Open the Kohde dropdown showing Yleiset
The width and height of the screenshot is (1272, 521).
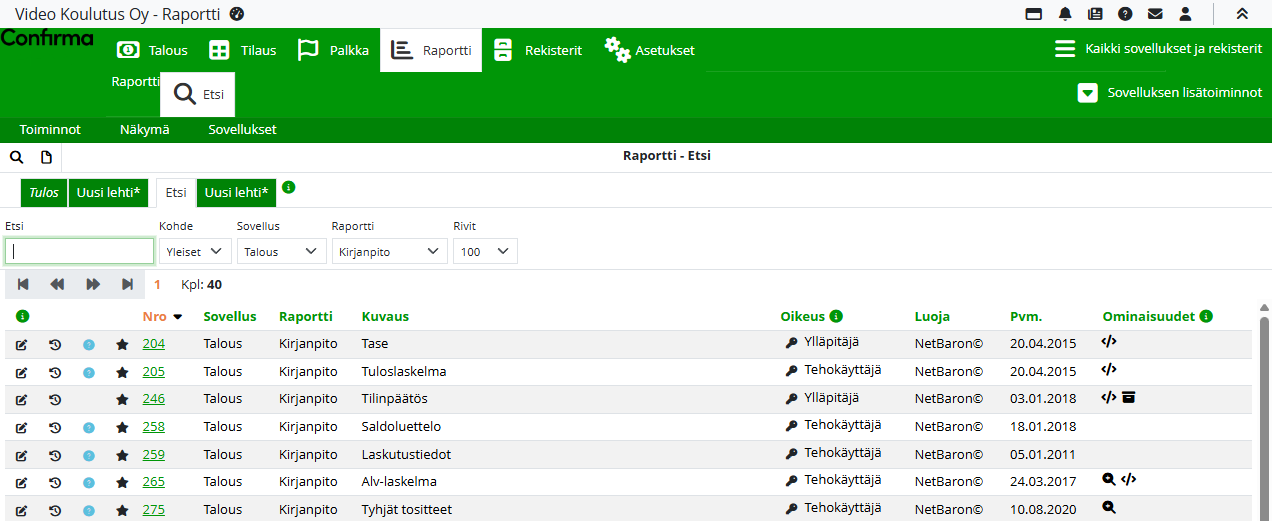pos(195,251)
